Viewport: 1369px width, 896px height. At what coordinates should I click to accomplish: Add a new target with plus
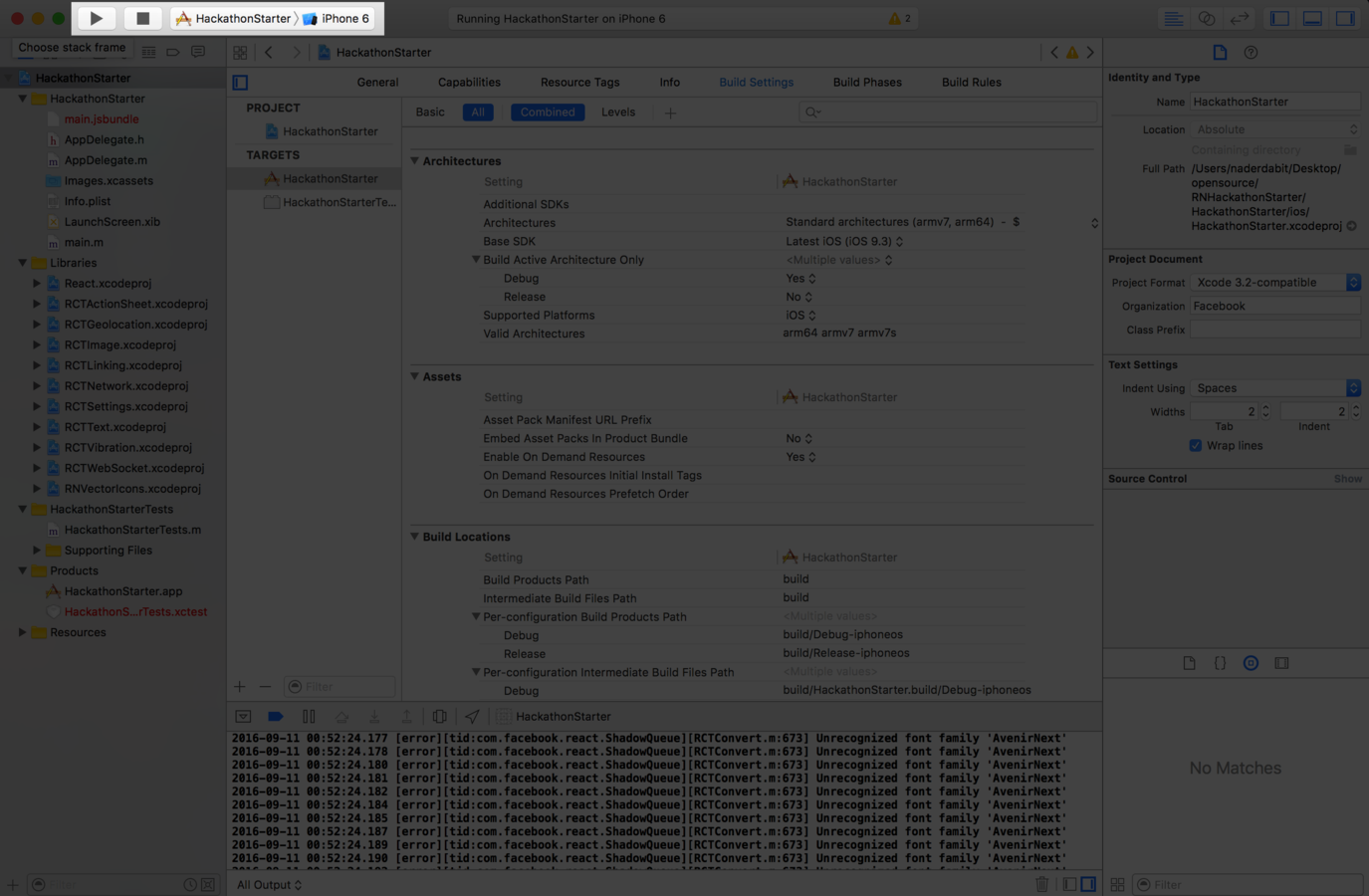239,686
